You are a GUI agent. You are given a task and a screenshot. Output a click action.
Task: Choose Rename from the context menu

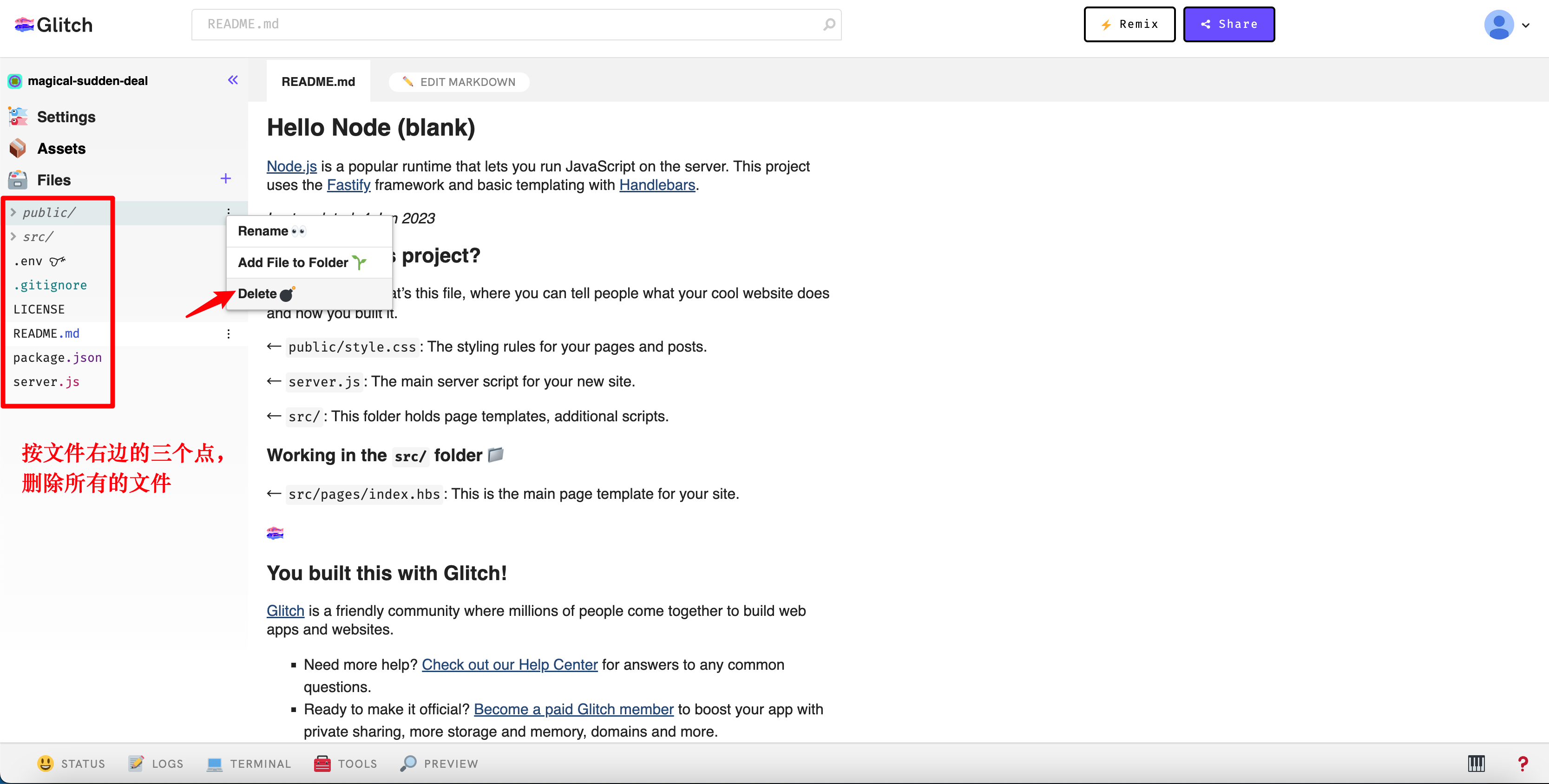309,231
